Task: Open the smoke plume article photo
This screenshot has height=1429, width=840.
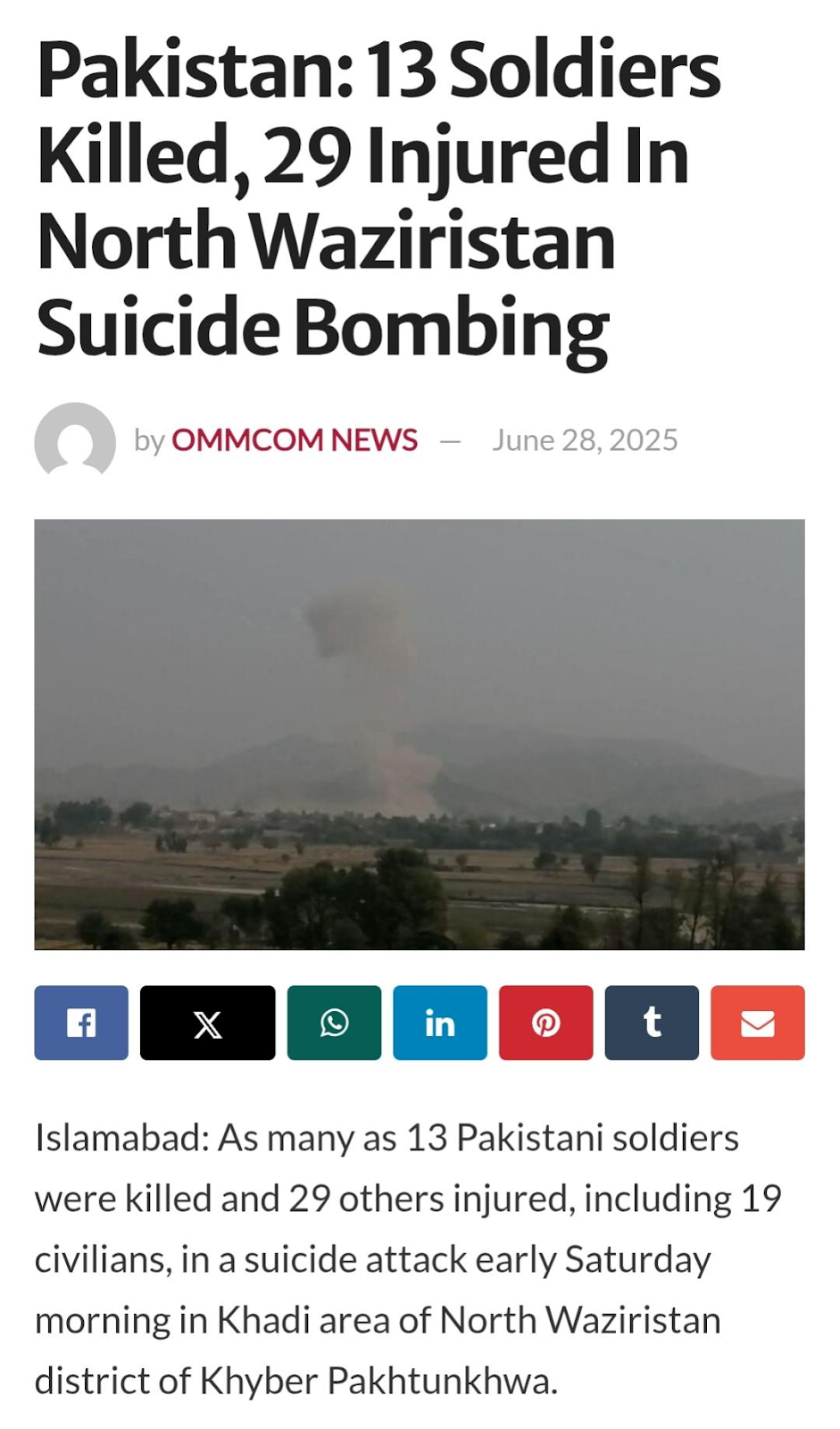Action: tap(420, 734)
